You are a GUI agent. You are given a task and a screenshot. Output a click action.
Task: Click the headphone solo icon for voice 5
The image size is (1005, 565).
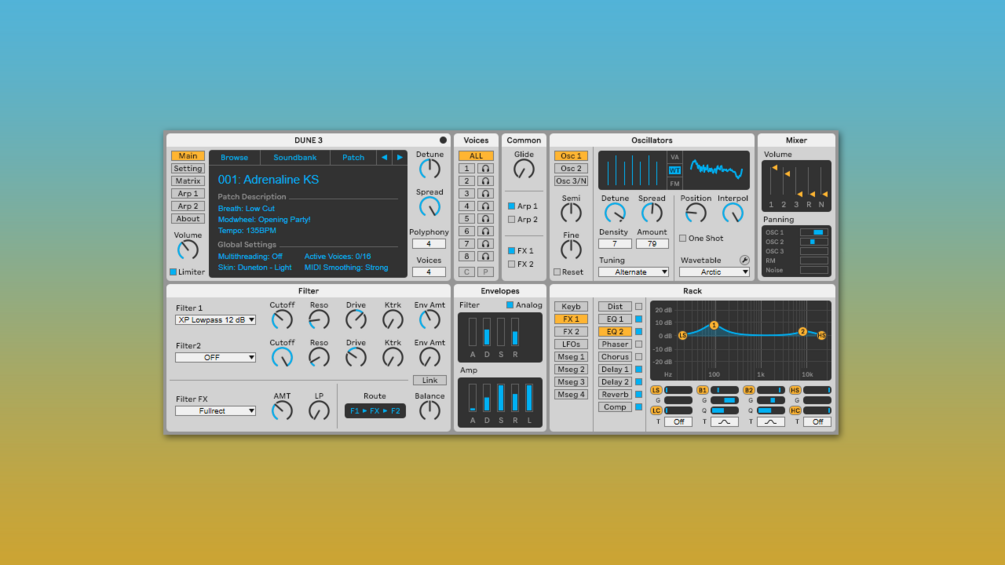click(485, 218)
